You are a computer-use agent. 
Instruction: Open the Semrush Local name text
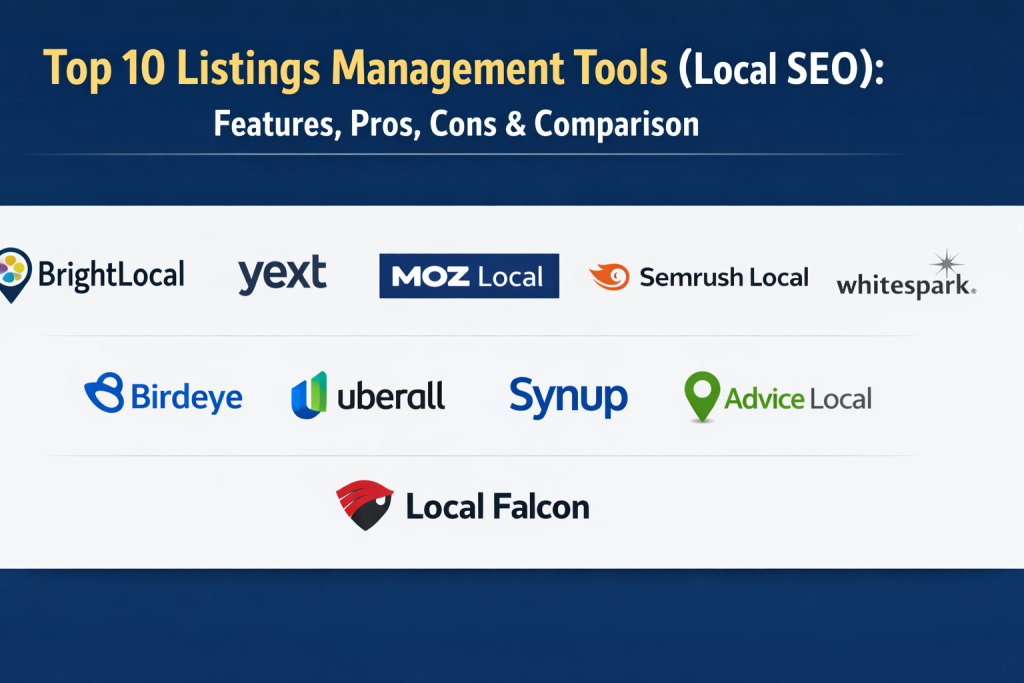[x=723, y=277]
